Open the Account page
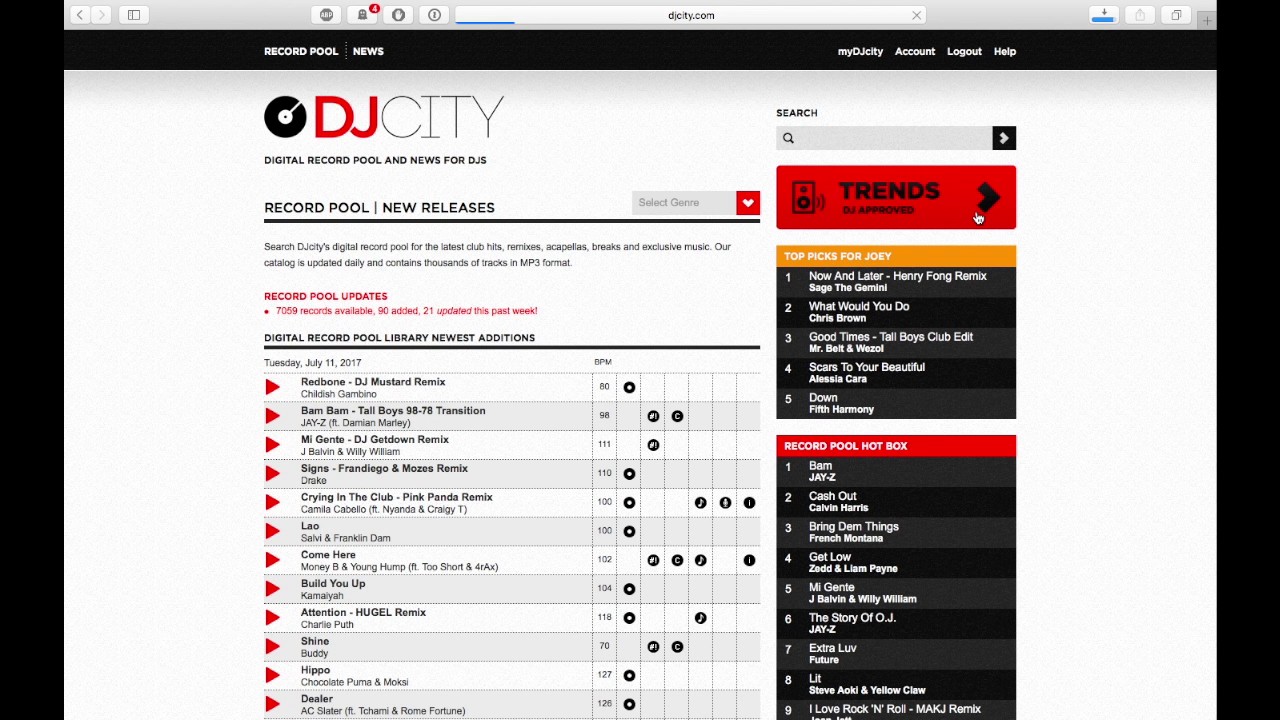The height and width of the screenshot is (720, 1280). [x=915, y=51]
